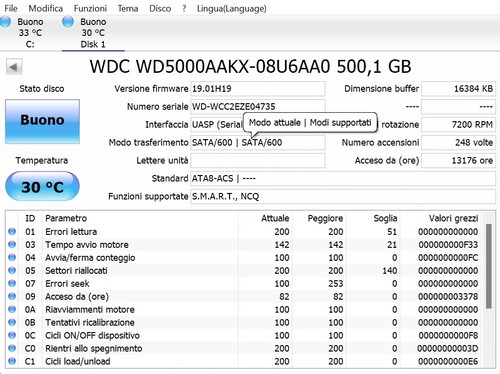
Task: Select the Errori lettura parameter text
Action: pyautogui.click(x=71, y=231)
